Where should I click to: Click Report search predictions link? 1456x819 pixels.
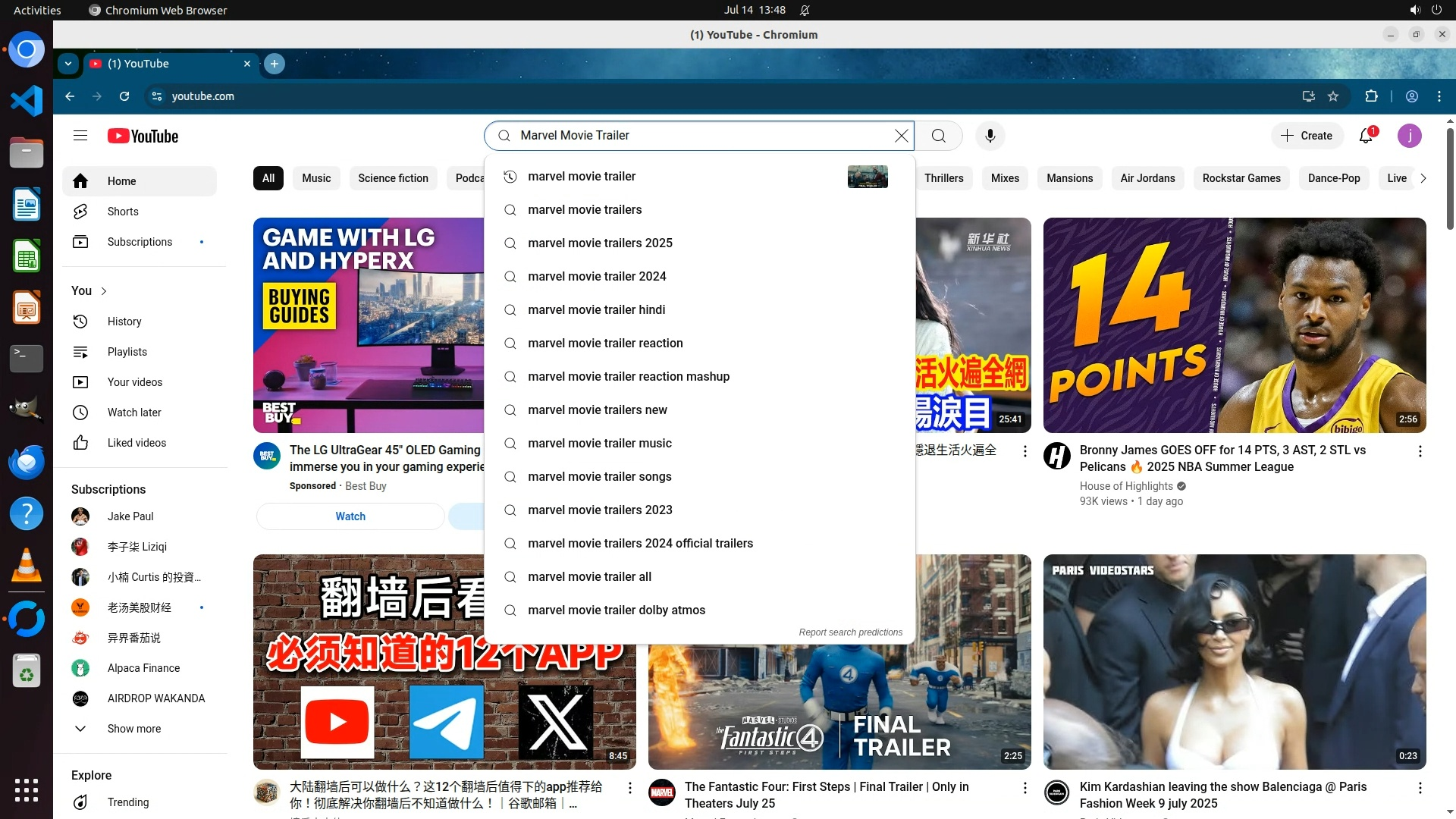click(x=850, y=632)
